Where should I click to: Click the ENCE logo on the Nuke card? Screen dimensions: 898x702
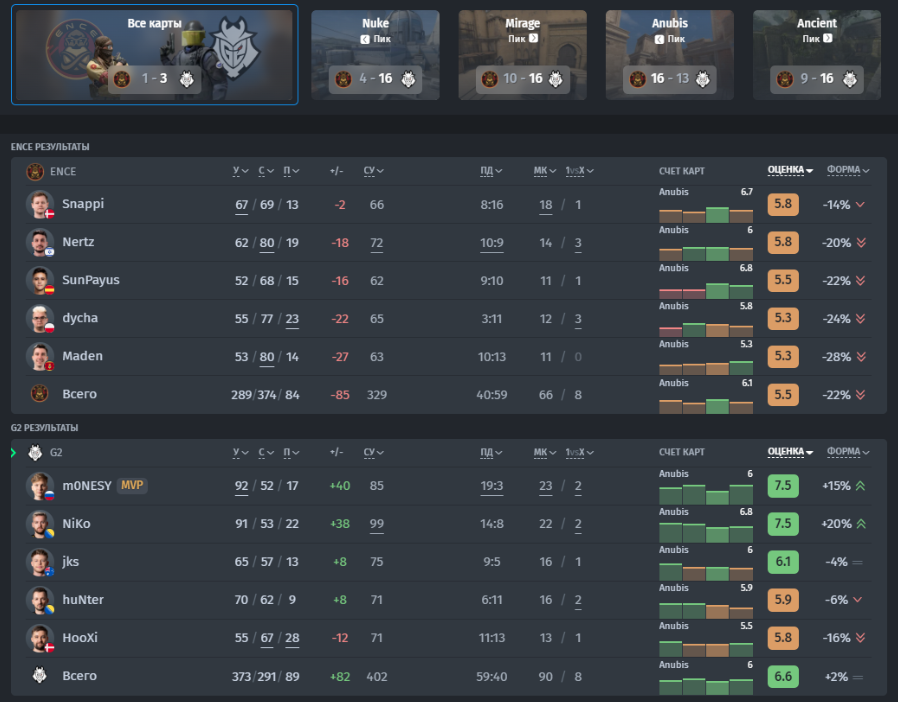pyautogui.click(x=343, y=79)
